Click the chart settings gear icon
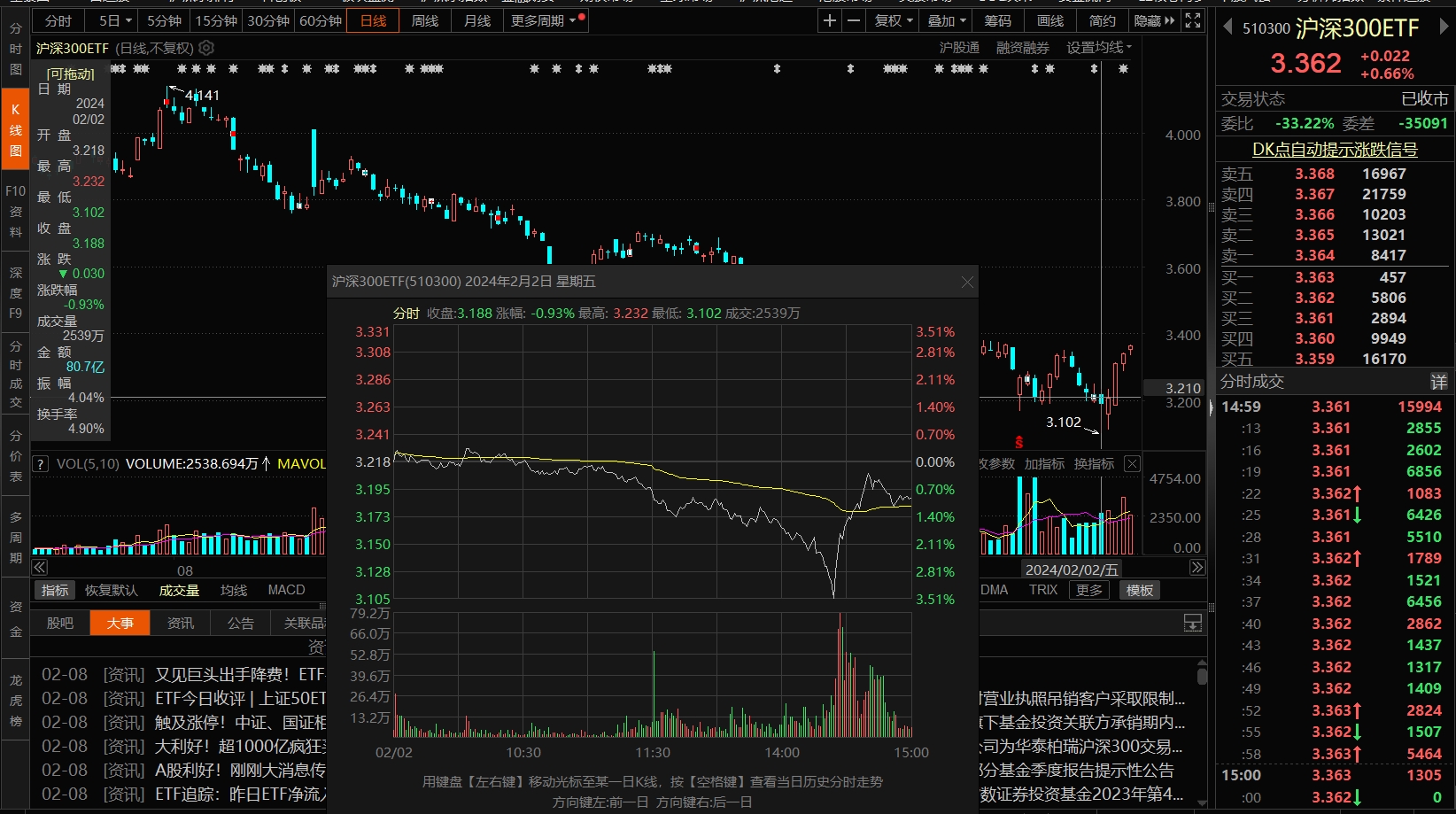The height and width of the screenshot is (814, 1456). [x=206, y=48]
